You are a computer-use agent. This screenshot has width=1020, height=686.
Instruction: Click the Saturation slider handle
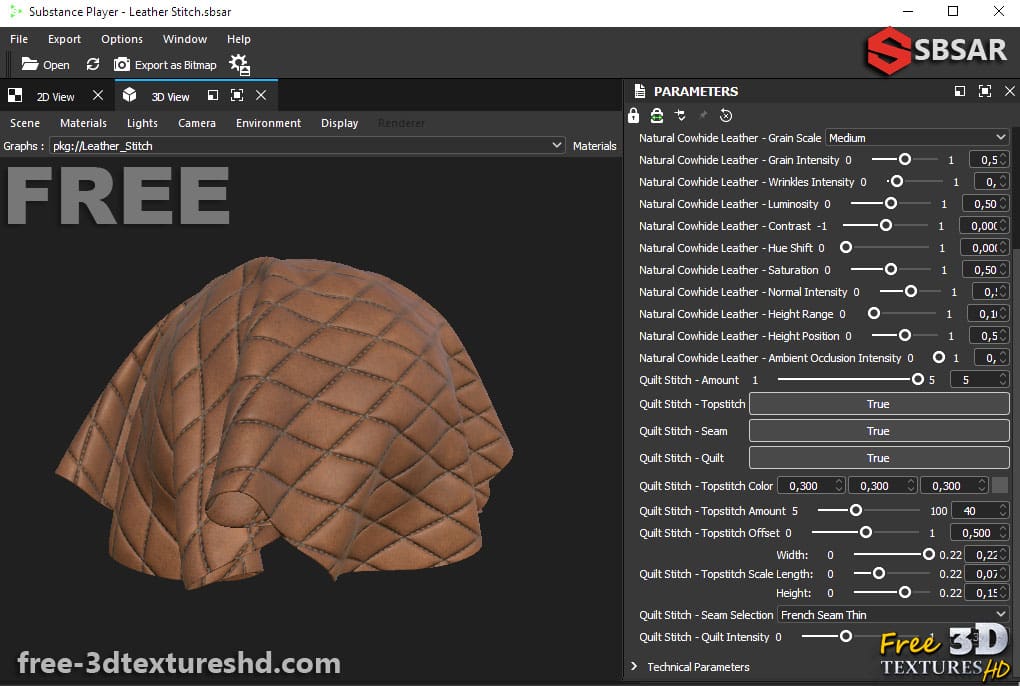891,269
